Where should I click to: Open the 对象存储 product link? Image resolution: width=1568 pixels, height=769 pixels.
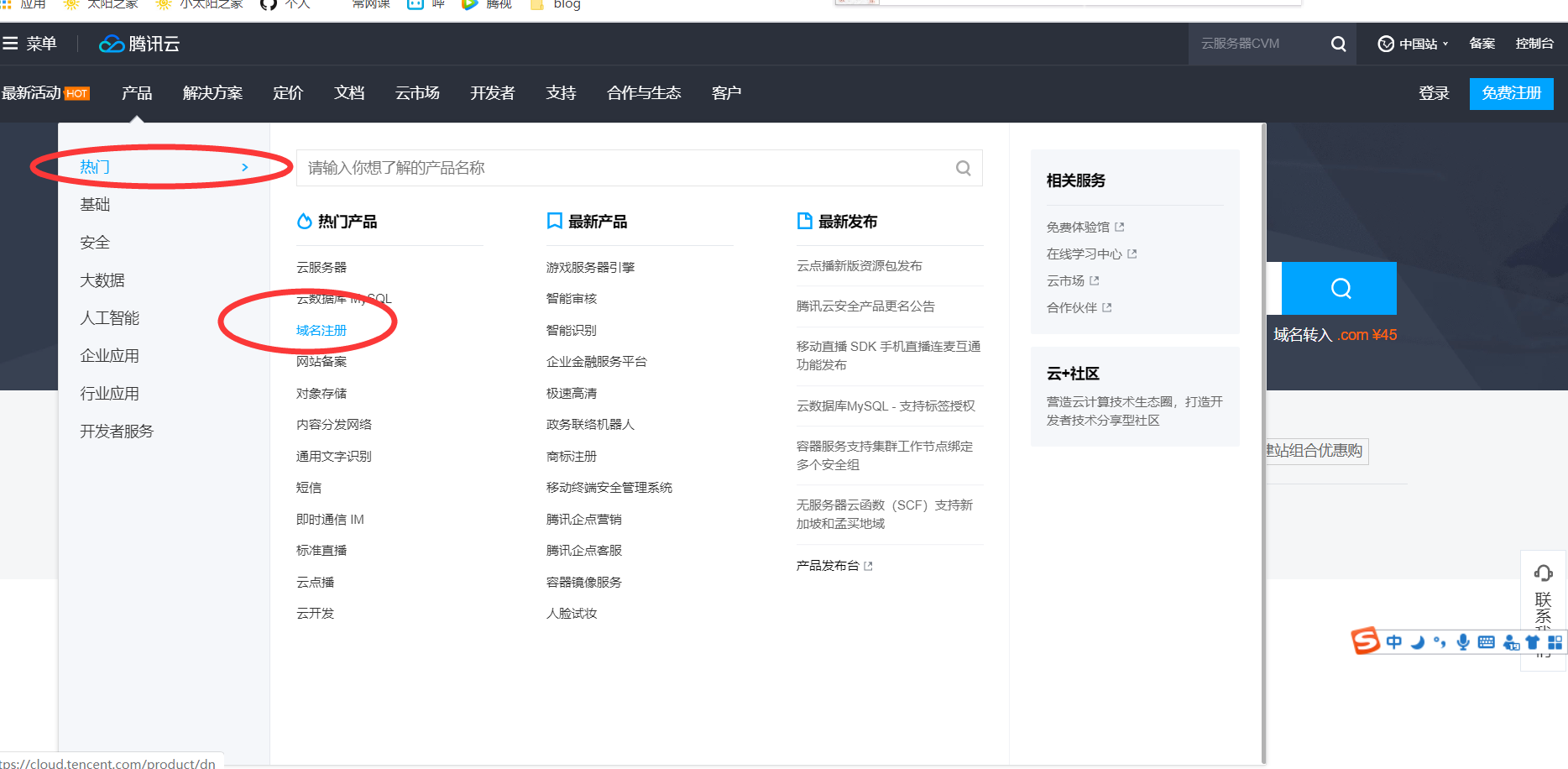[x=321, y=393]
